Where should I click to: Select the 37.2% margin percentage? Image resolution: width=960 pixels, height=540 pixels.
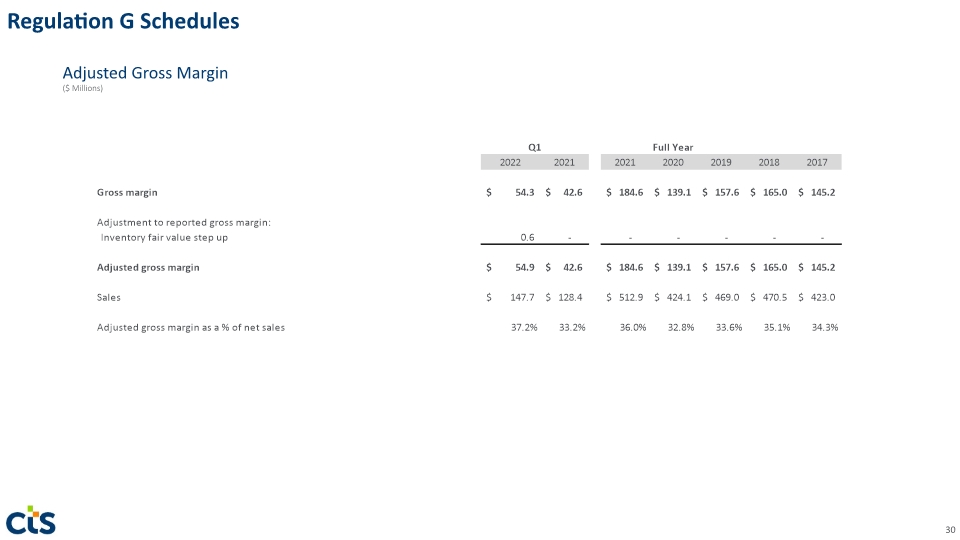click(x=524, y=328)
